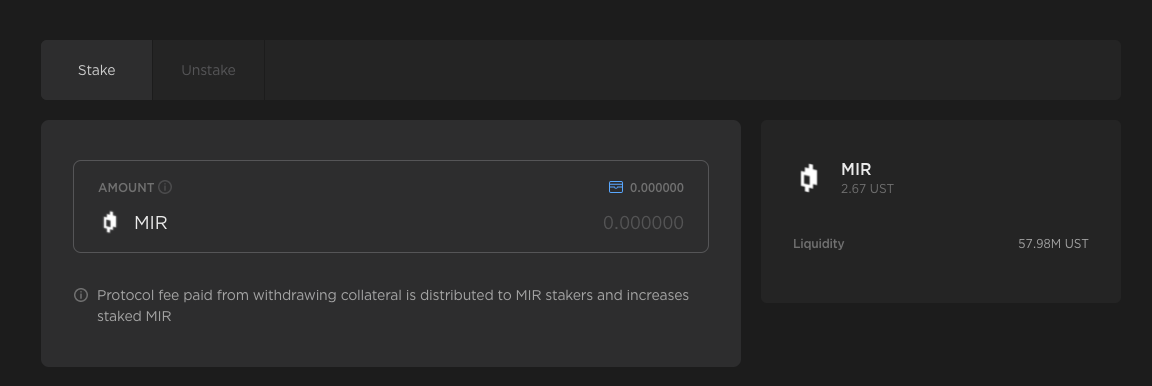Click the 2.67 UST price text
Screen dimensions: 1152x386
[867, 189]
